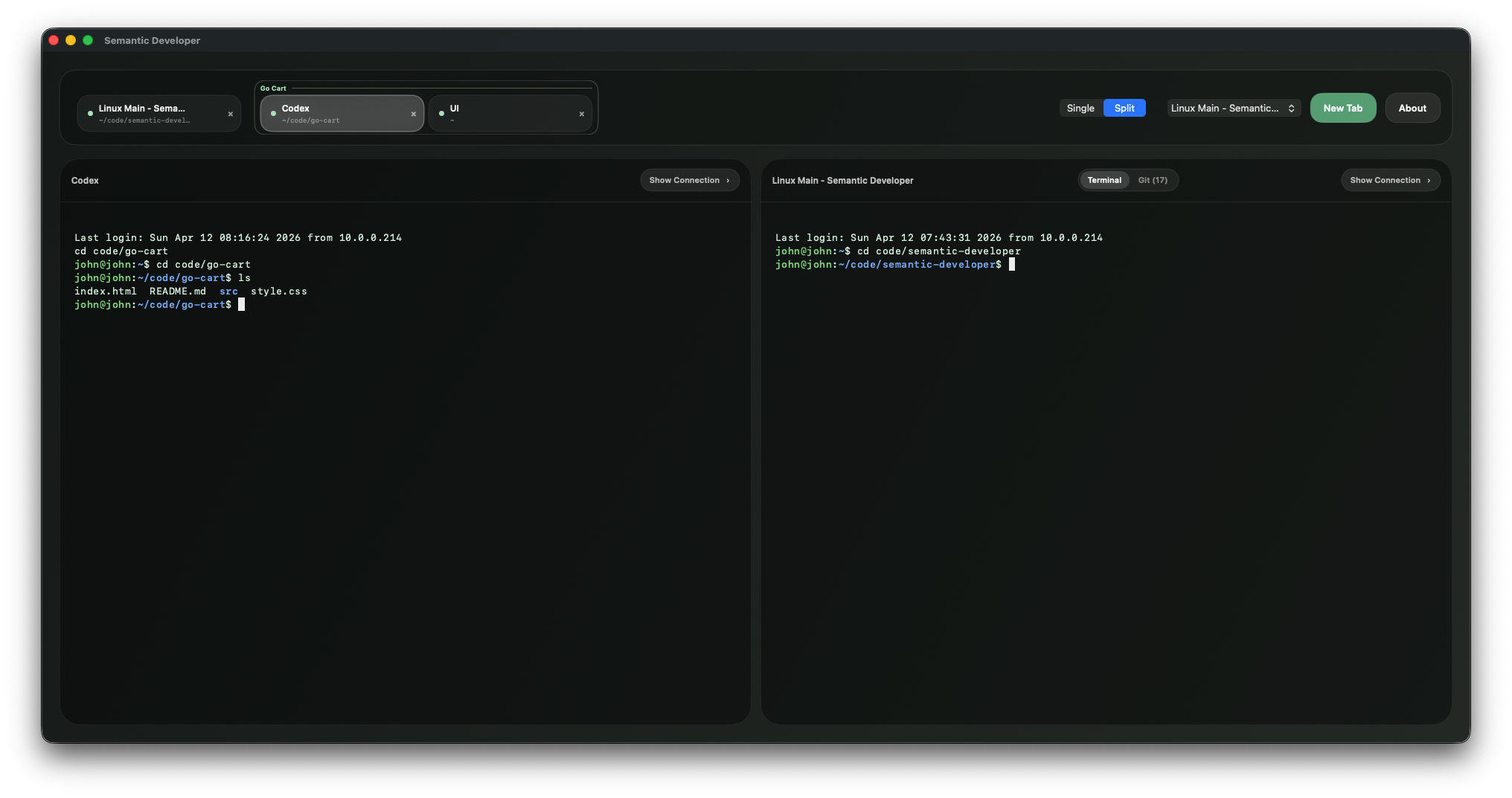Open the Linux Main - Semantic session dropdown
1512x798 pixels.
point(1233,108)
